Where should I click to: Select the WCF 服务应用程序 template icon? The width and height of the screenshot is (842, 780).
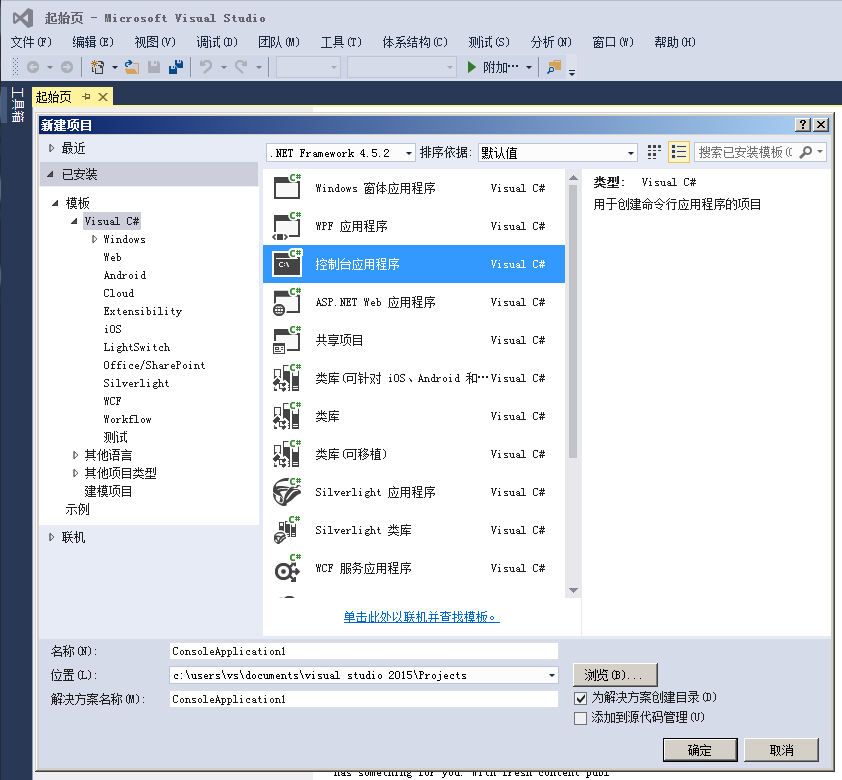coord(287,568)
